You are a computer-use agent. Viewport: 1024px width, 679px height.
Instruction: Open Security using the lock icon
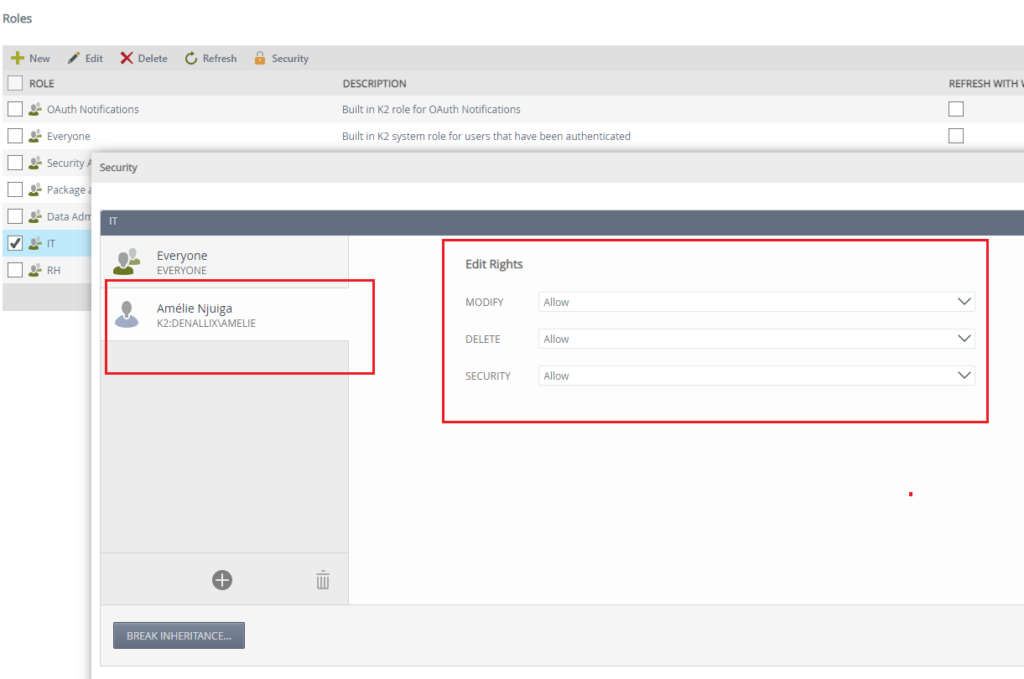(260, 58)
